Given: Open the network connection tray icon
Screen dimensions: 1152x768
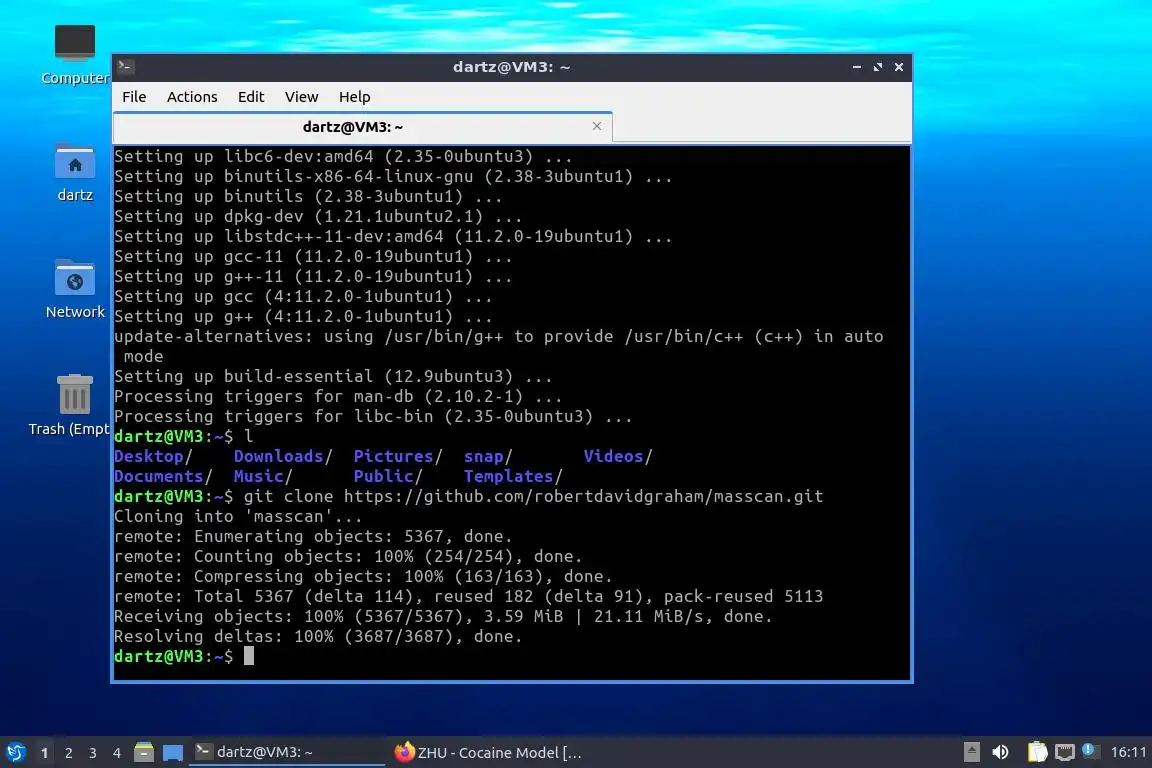Looking at the screenshot, I should click(1064, 752).
